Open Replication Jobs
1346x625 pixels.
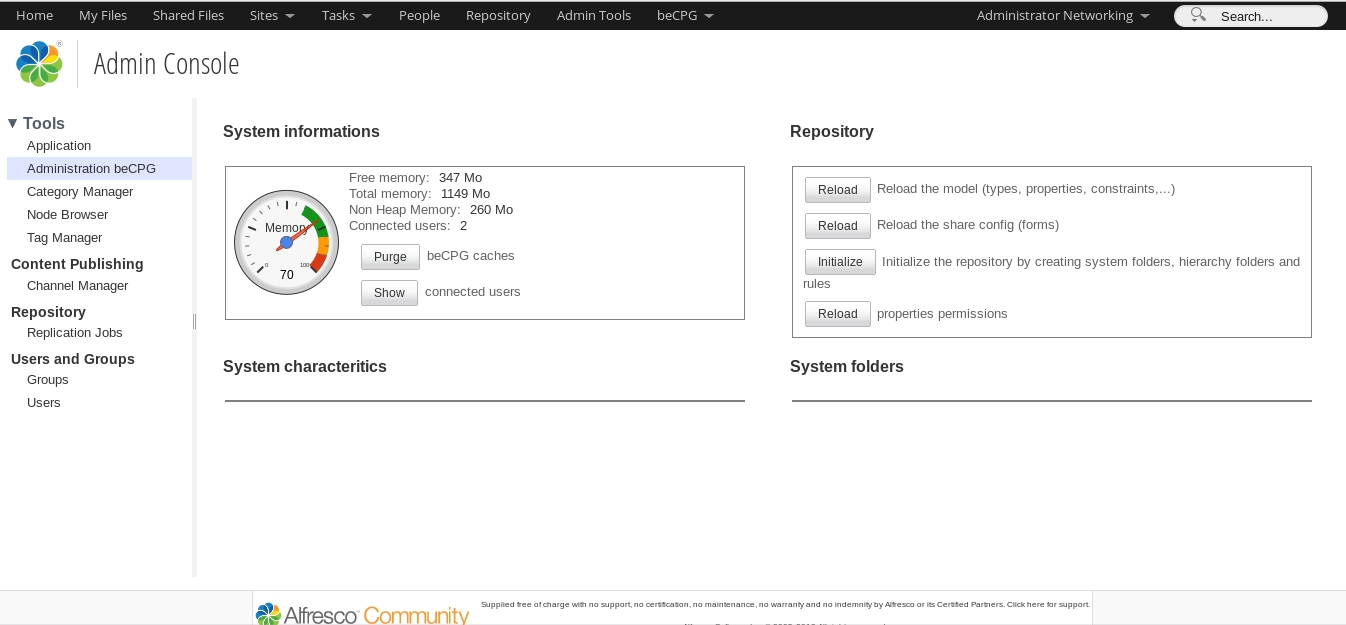74,332
